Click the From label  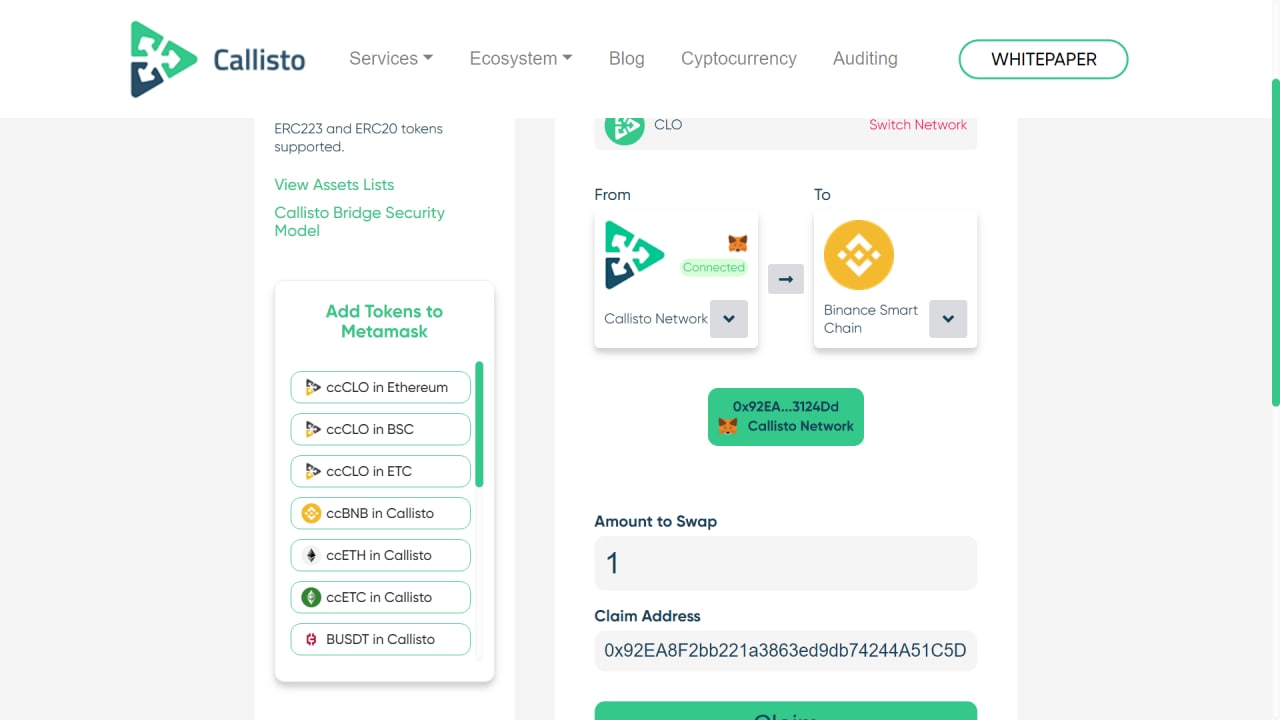(x=612, y=195)
